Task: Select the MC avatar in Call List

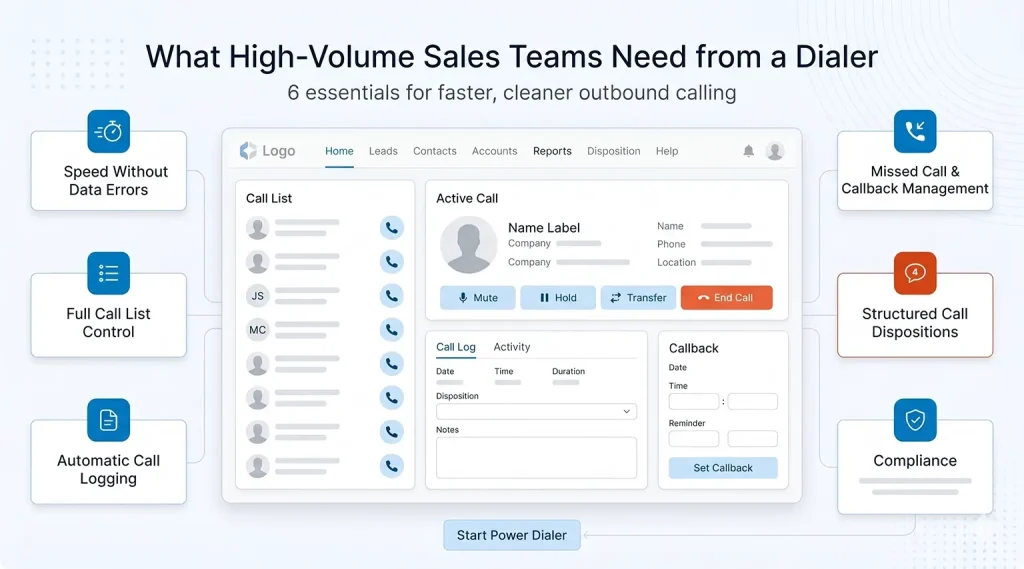Action: point(257,330)
